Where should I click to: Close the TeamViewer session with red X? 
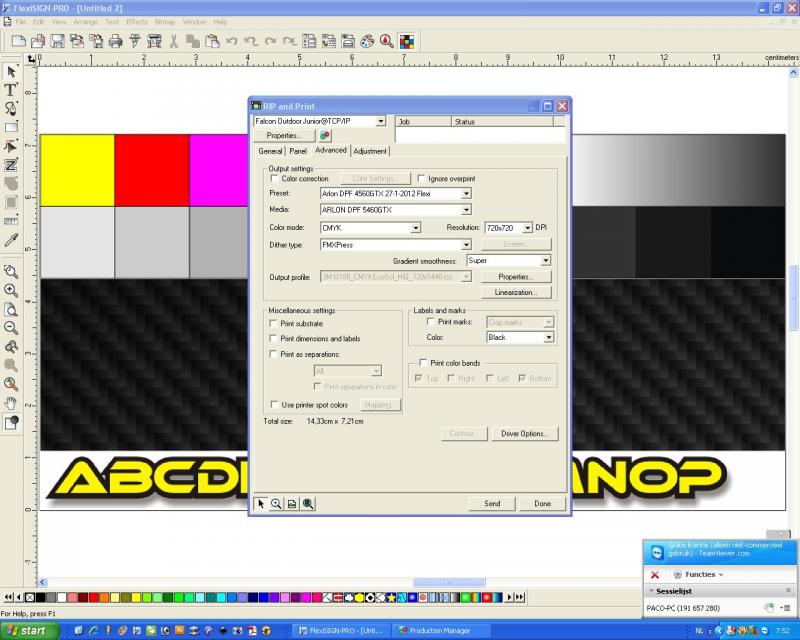tap(655, 575)
